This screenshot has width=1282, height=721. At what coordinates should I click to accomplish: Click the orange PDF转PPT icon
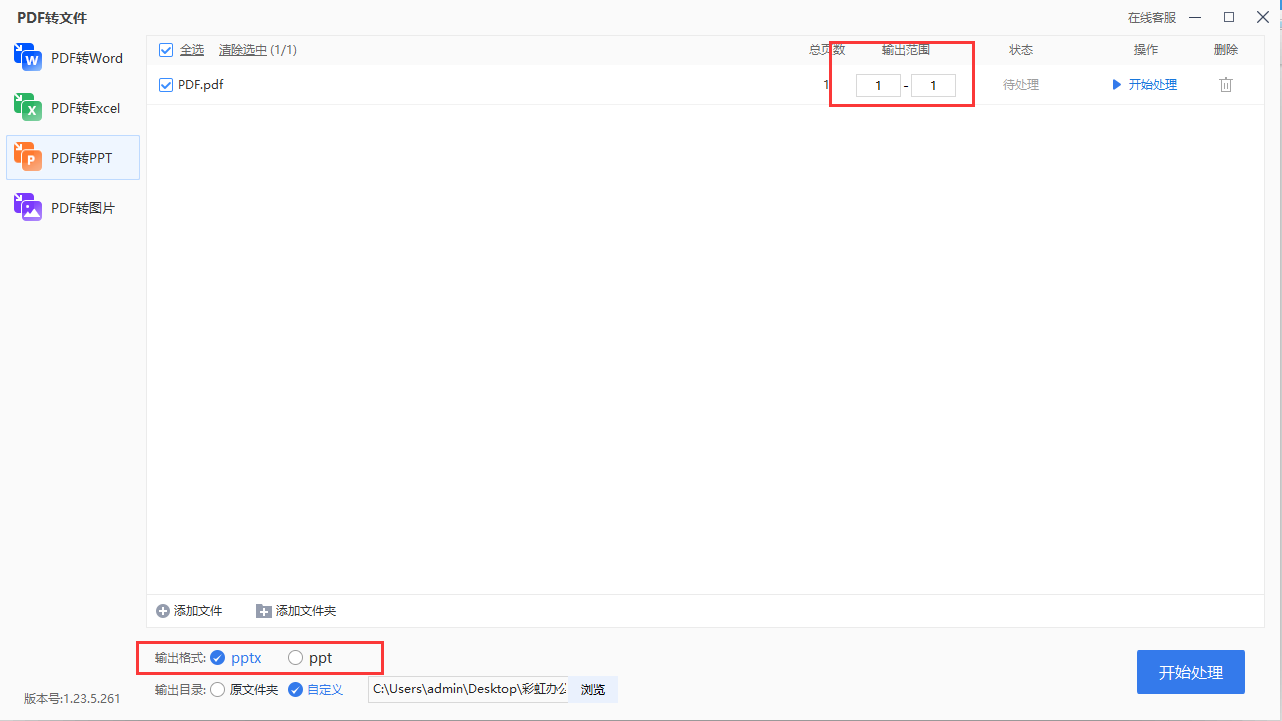tap(28, 157)
